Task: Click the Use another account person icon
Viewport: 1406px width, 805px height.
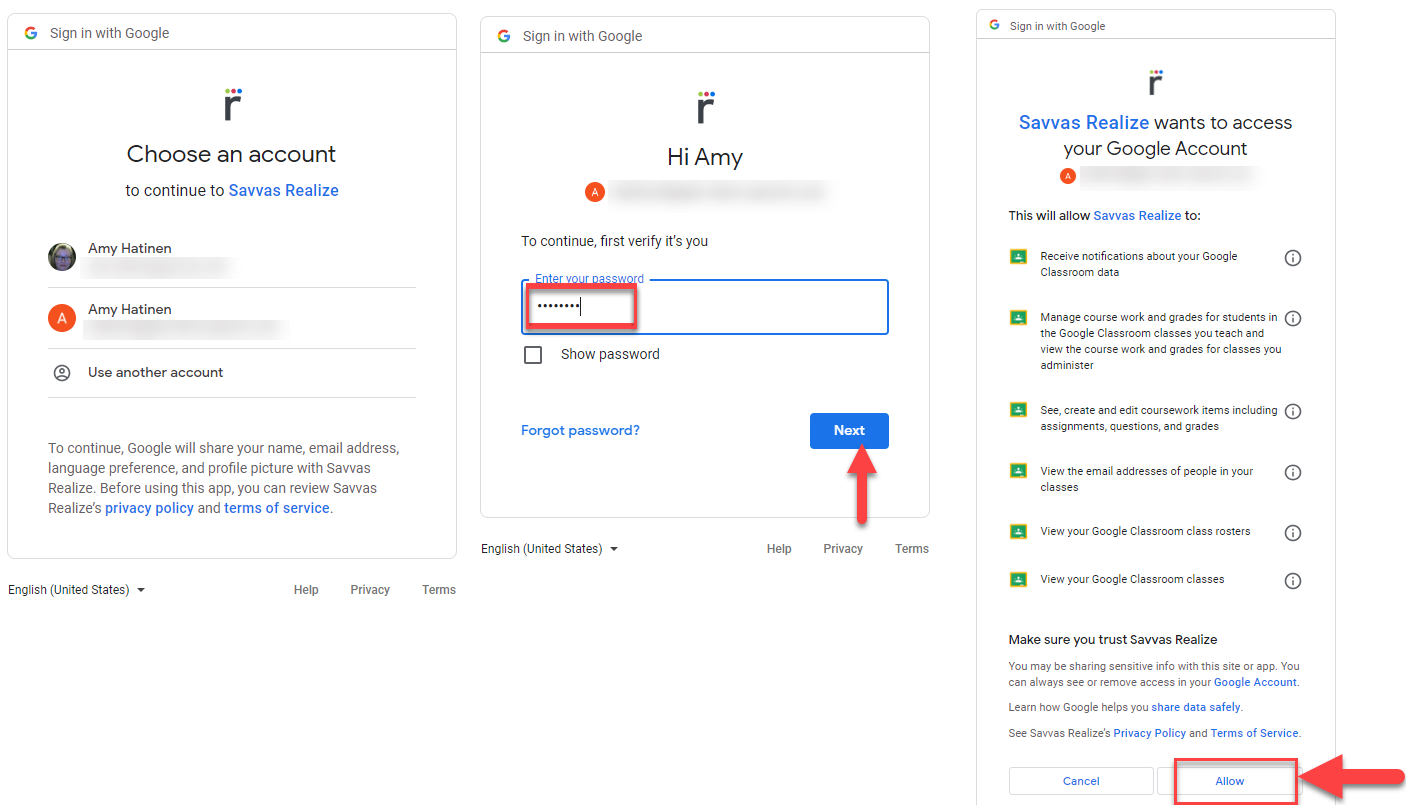Action: pos(61,372)
